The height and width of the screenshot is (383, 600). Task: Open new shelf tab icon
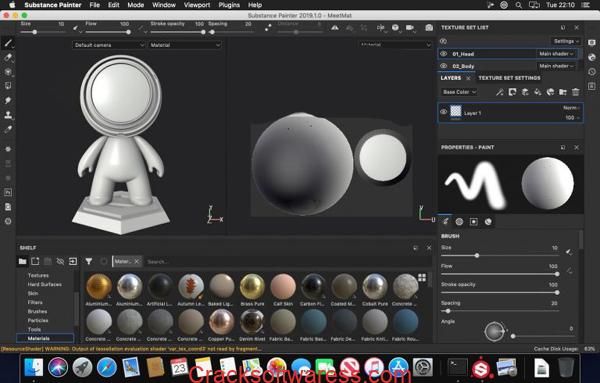pos(35,261)
